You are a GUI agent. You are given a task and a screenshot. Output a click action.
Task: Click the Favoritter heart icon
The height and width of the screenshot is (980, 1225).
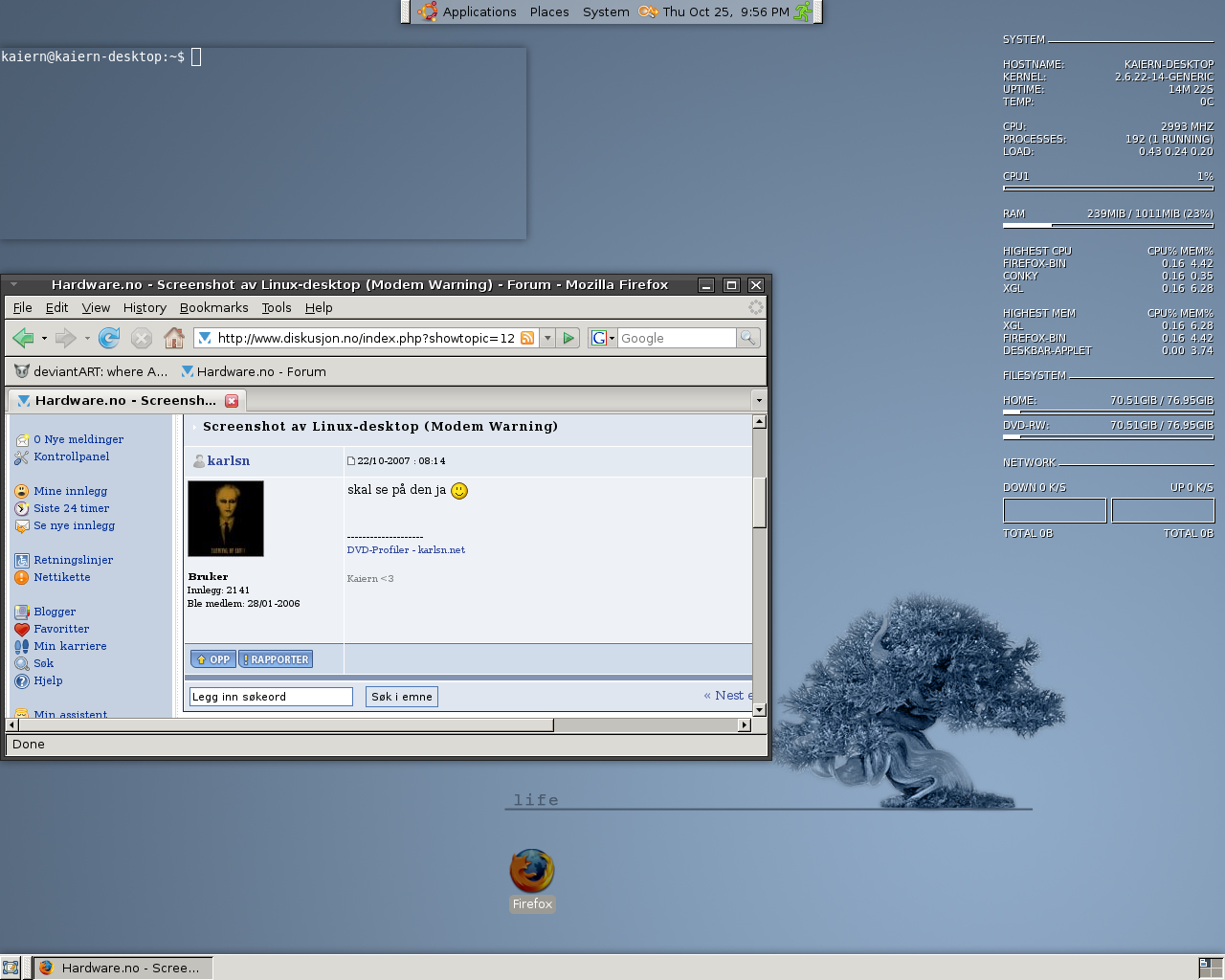(x=22, y=630)
